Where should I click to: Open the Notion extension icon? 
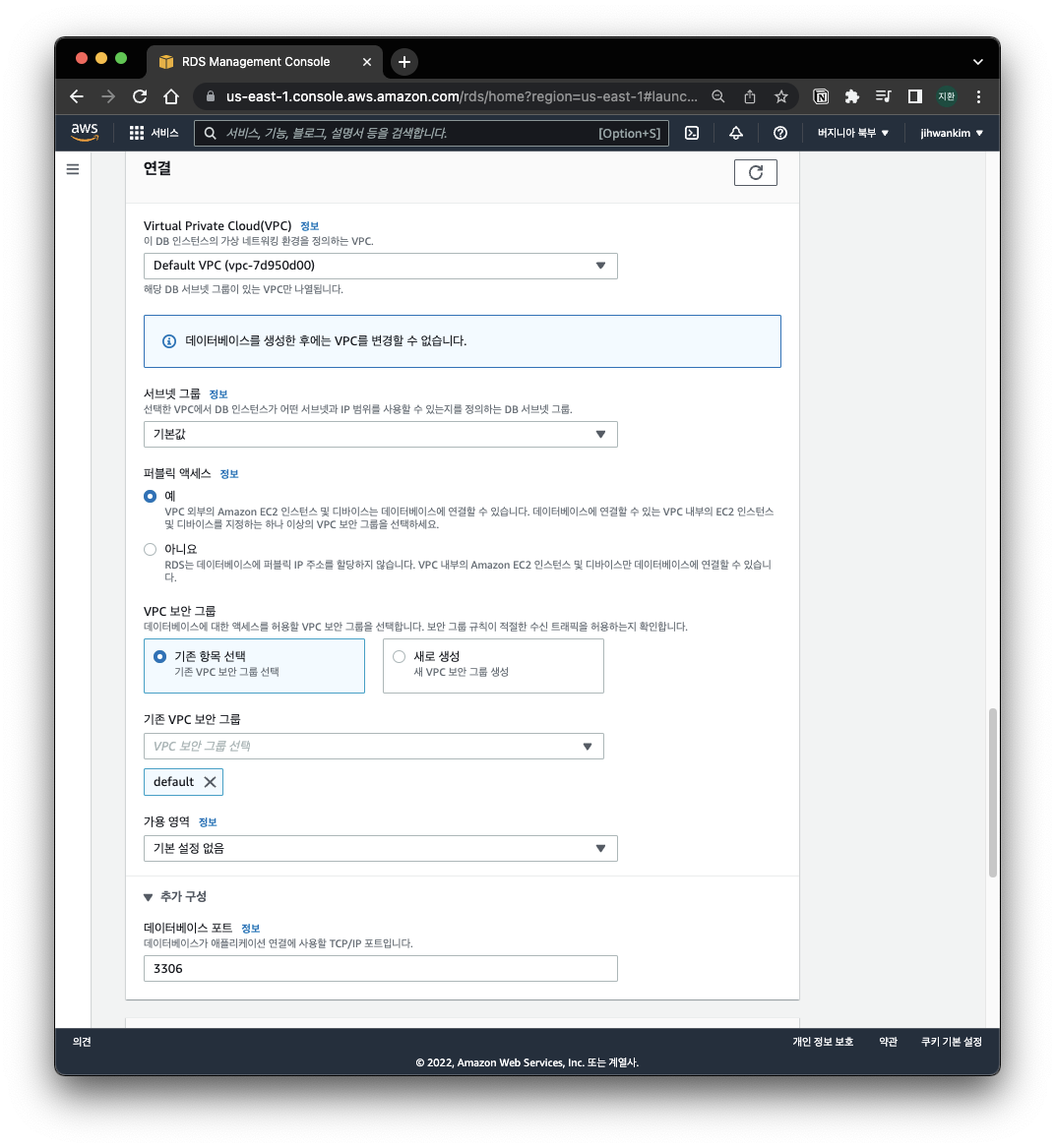pyautogui.click(x=822, y=96)
